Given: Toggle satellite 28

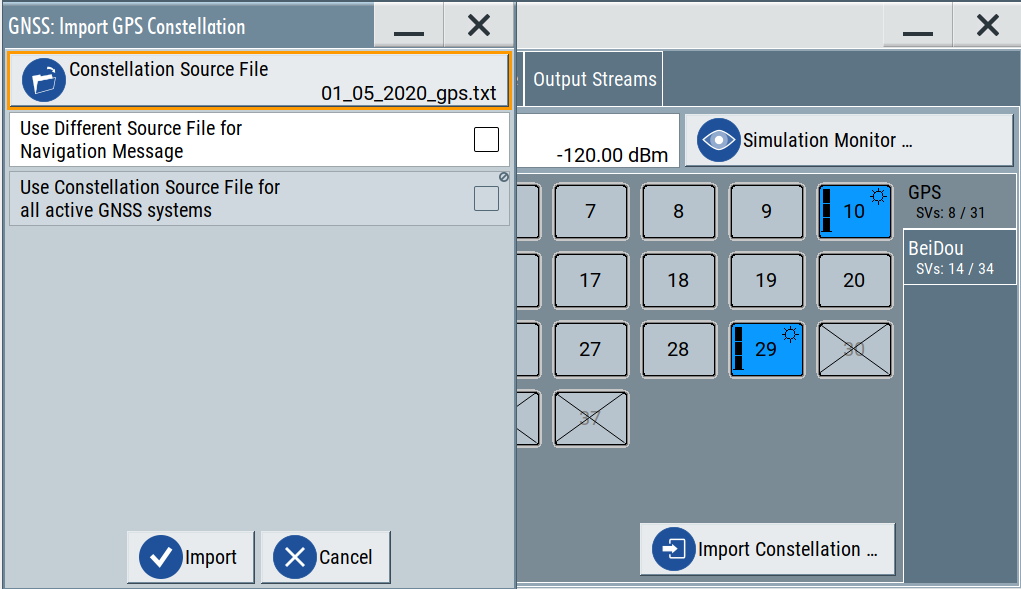Looking at the screenshot, I should [678, 349].
